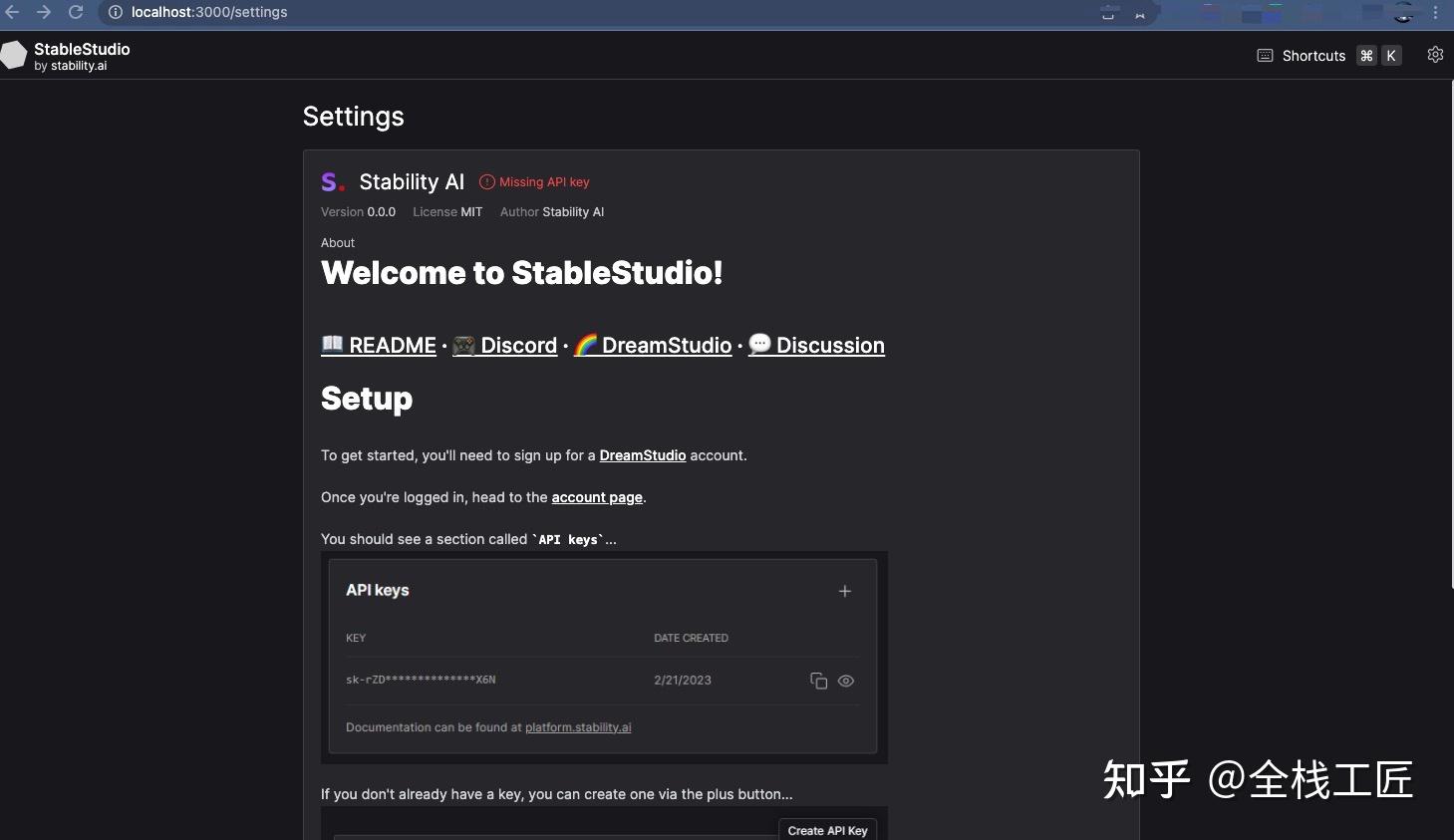1454x840 pixels.
Task: Open the Discussion link
Action: tap(816, 345)
